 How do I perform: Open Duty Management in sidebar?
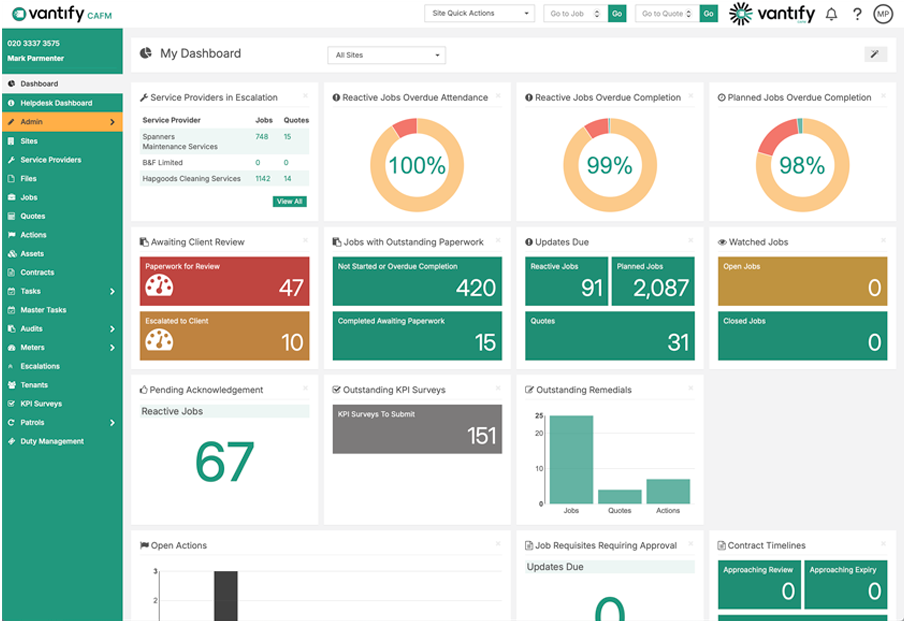tap(52, 441)
